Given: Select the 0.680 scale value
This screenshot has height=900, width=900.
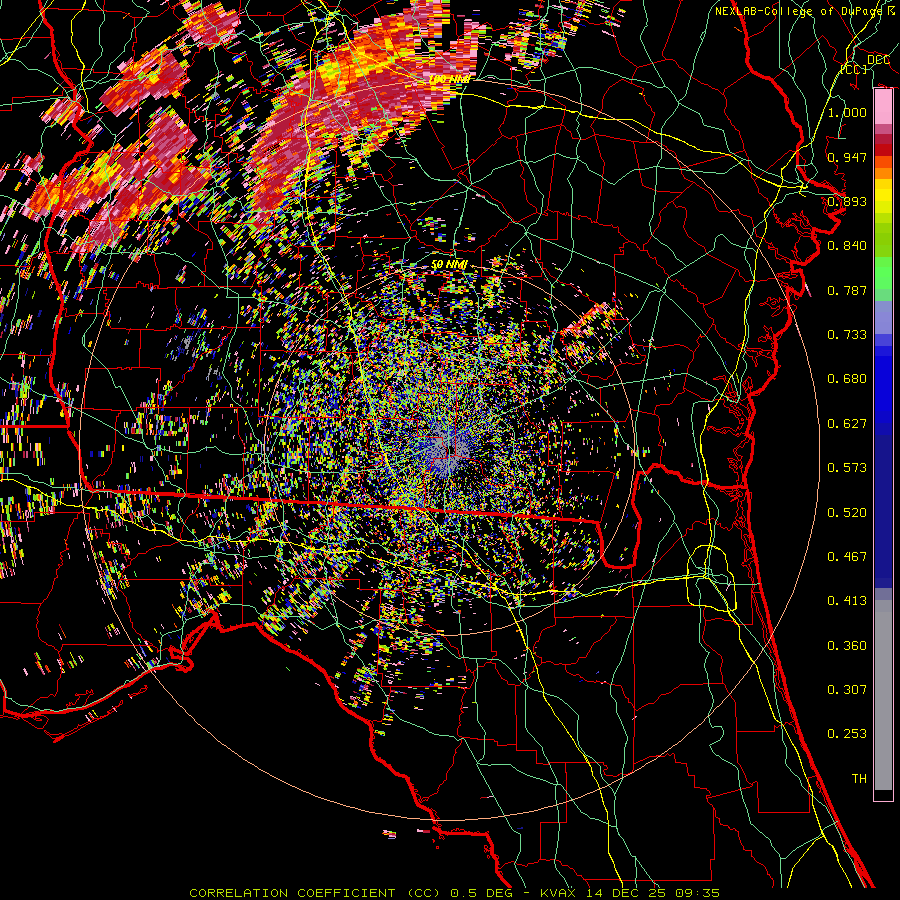Looking at the screenshot, I should 847,379.
